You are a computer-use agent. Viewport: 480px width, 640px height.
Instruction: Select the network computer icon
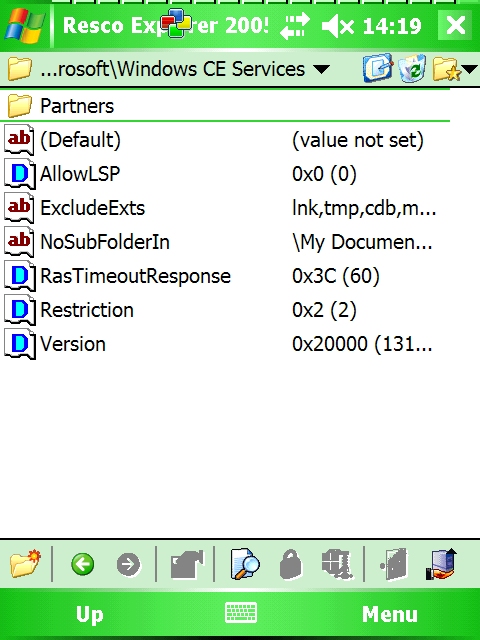[x=442, y=564]
